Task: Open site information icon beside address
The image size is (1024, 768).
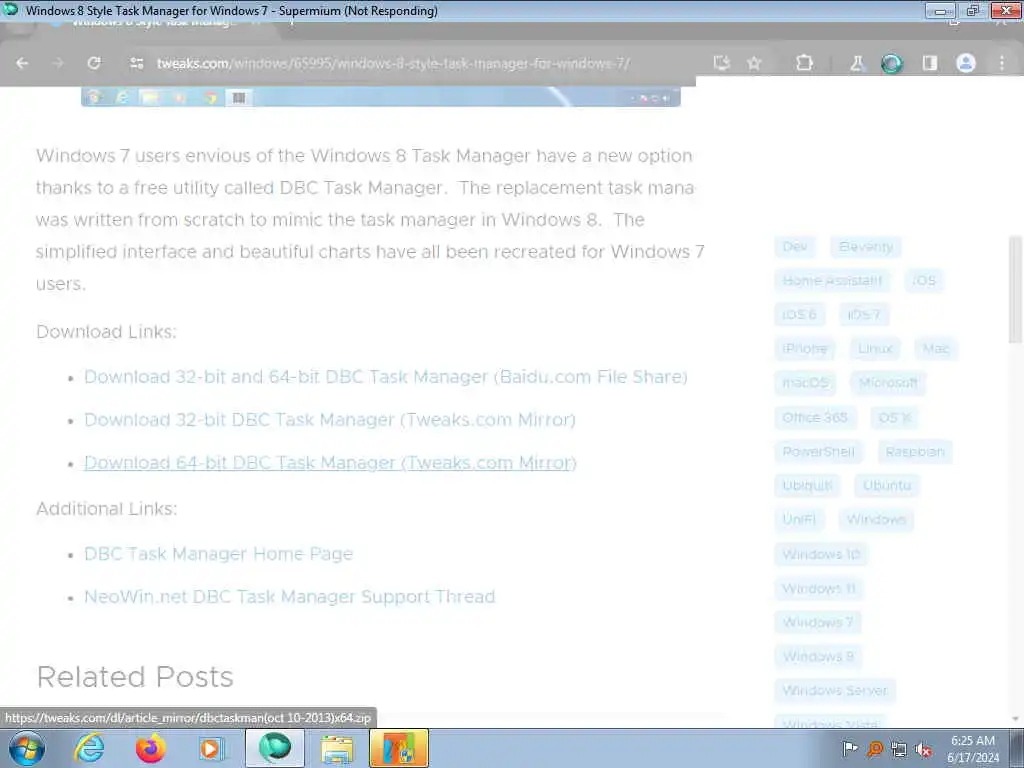Action: [136, 63]
